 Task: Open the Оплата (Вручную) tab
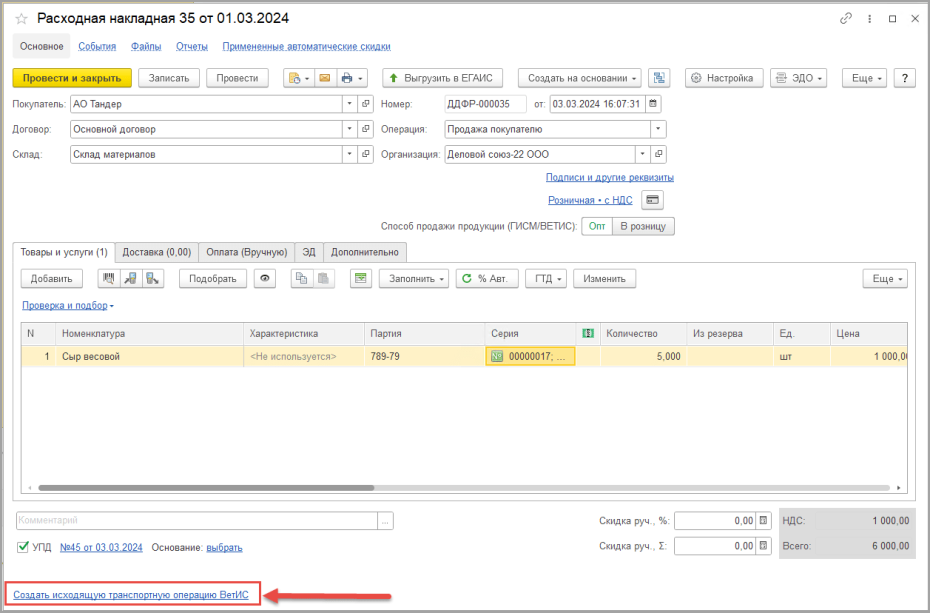pyautogui.click(x=247, y=253)
